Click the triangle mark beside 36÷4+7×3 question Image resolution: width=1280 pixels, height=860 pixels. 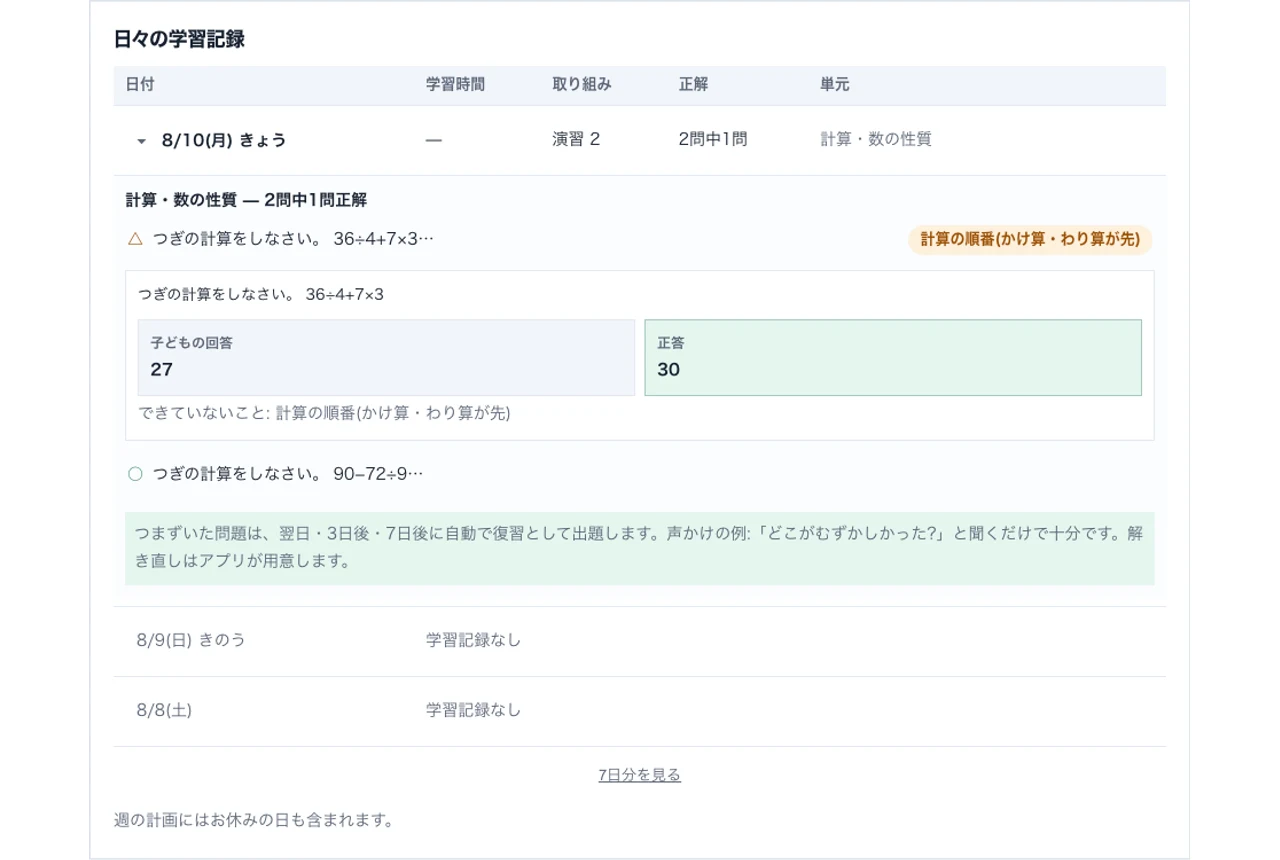click(136, 239)
